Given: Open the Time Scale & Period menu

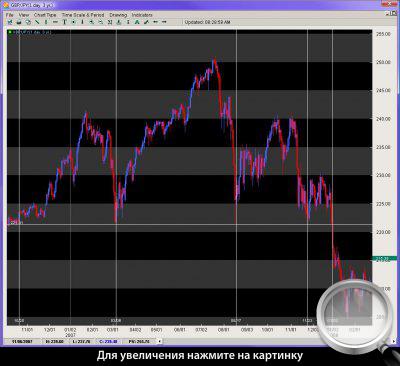Looking at the screenshot, I should tap(83, 15).
